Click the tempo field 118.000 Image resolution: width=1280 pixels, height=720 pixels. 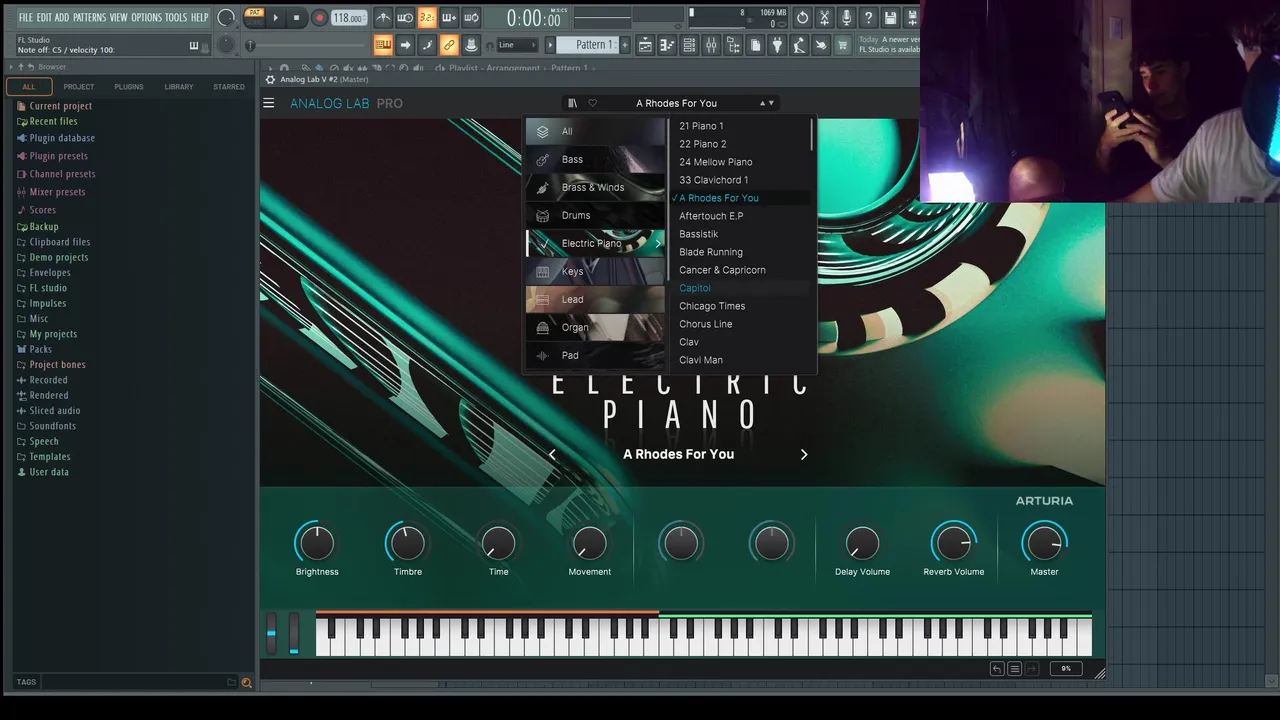[x=348, y=18]
